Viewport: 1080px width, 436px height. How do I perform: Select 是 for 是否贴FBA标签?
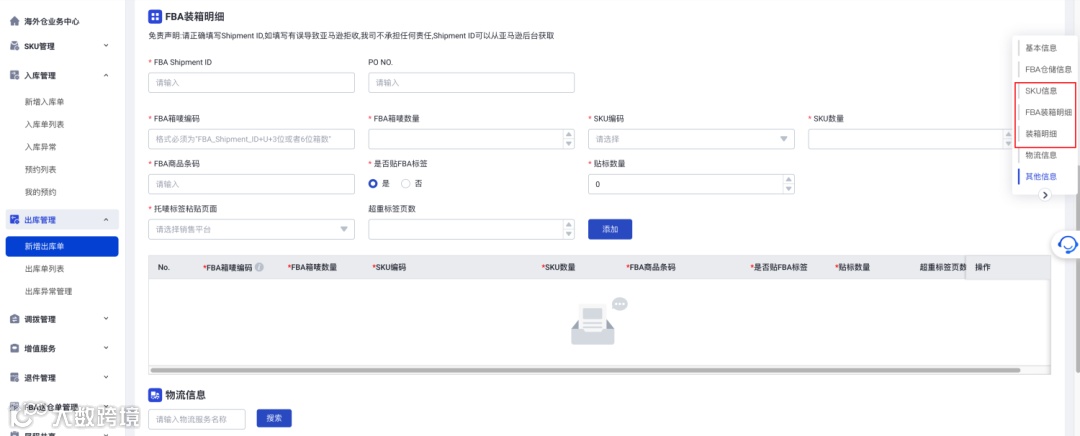coord(373,184)
